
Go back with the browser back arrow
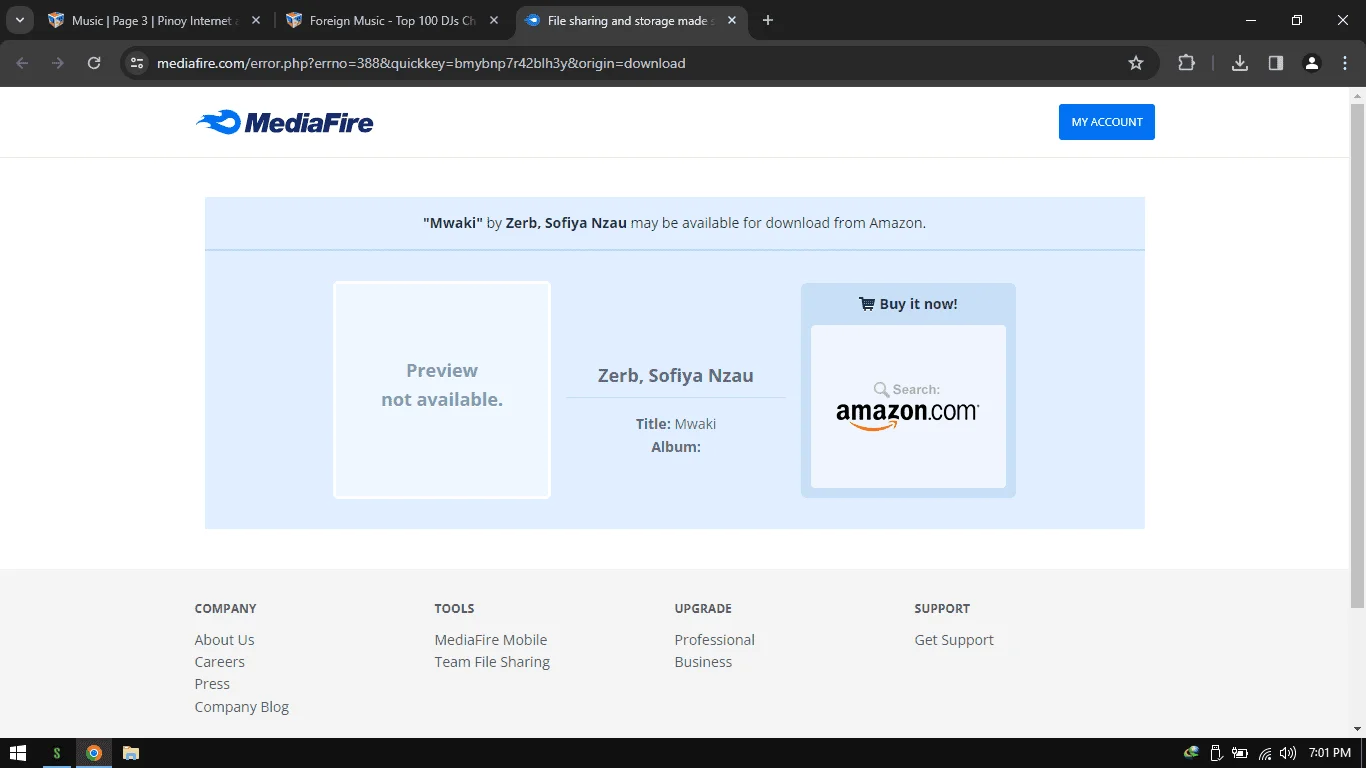pyautogui.click(x=22, y=63)
